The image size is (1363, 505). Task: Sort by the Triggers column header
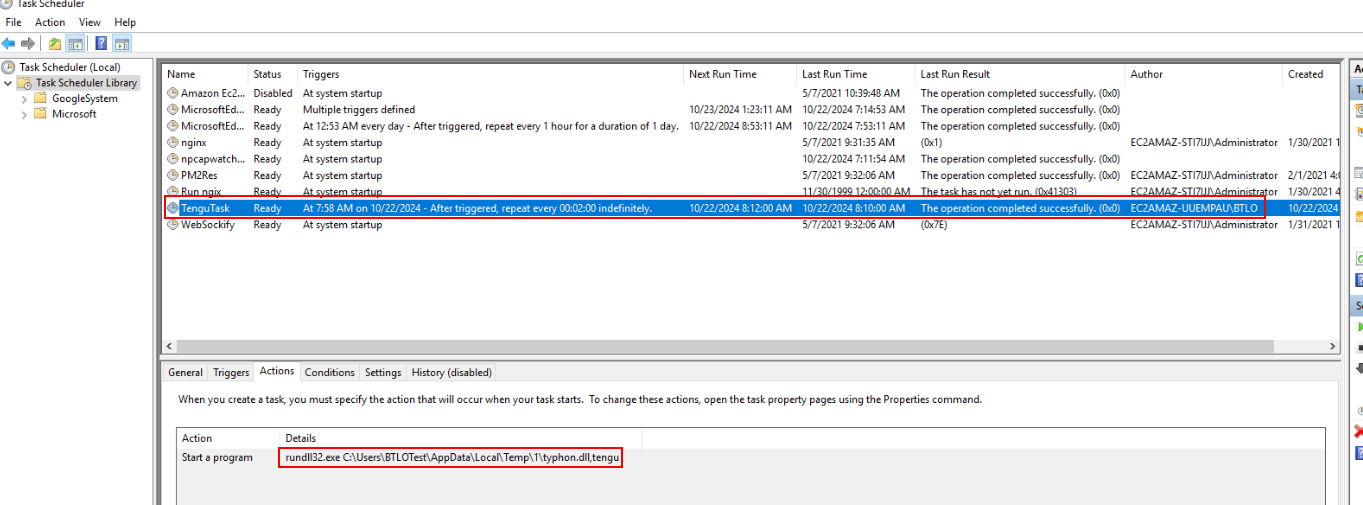click(491, 74)
